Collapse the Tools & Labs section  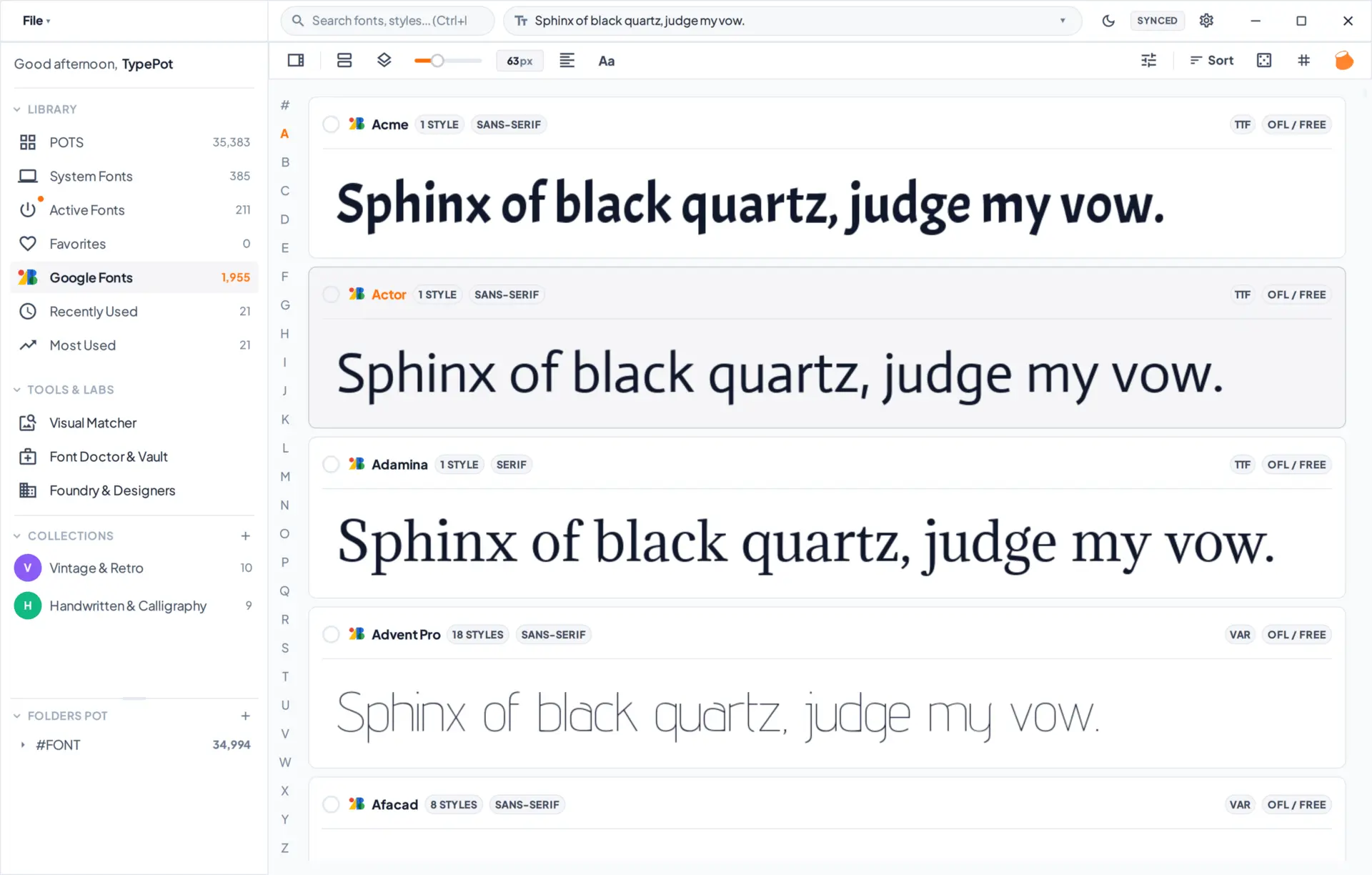coord(17,390)
